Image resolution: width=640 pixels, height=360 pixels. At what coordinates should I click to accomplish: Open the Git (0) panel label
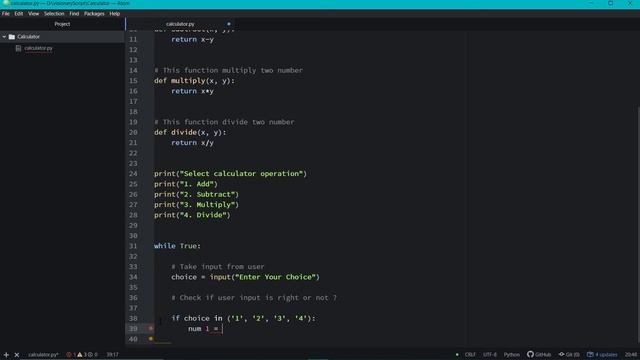pos(573,355)
